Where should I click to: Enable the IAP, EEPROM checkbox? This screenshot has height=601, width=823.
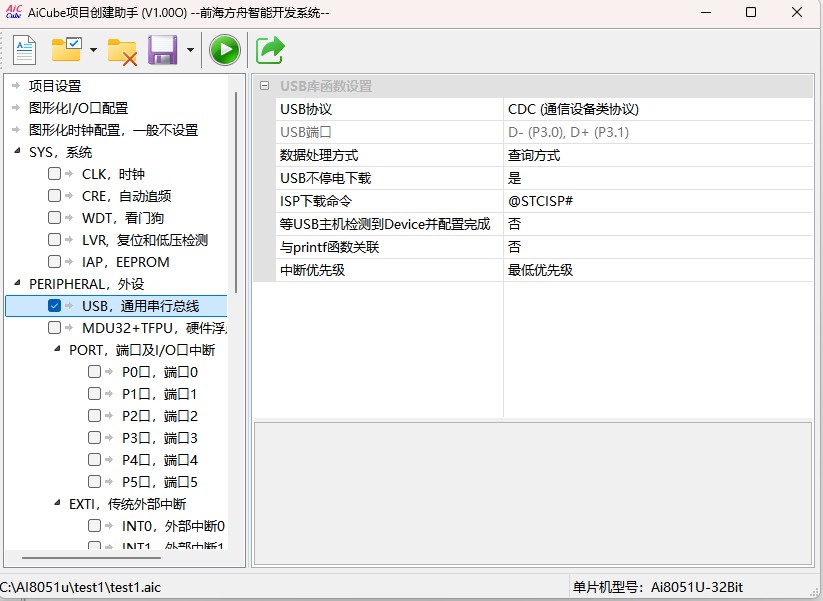coord(54,261)
